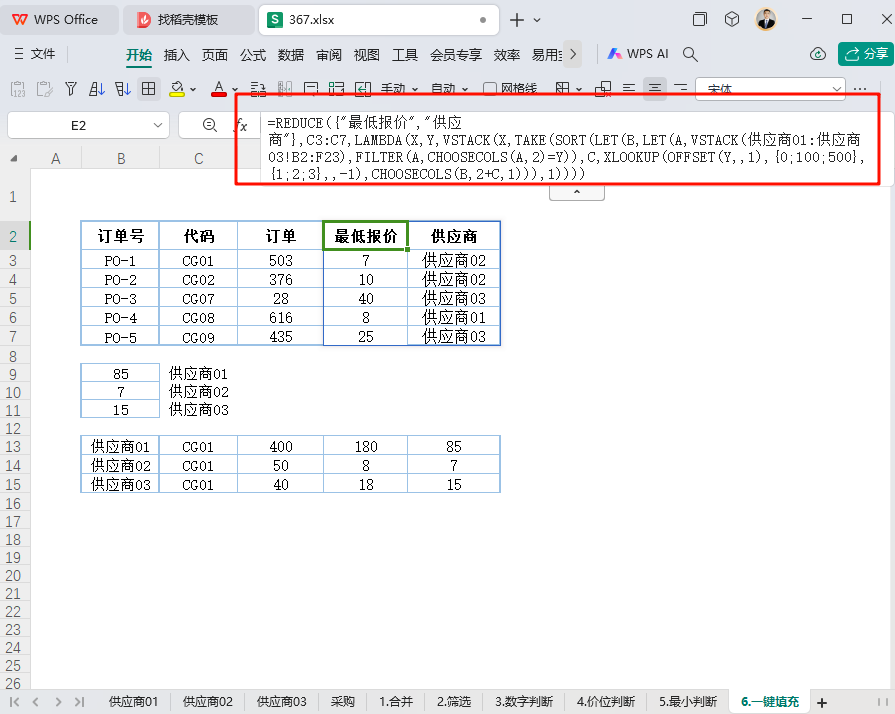The image size is (895, 714).
Task: Switch to sheet 3.数字判断
Action: (x=523, y=702)
